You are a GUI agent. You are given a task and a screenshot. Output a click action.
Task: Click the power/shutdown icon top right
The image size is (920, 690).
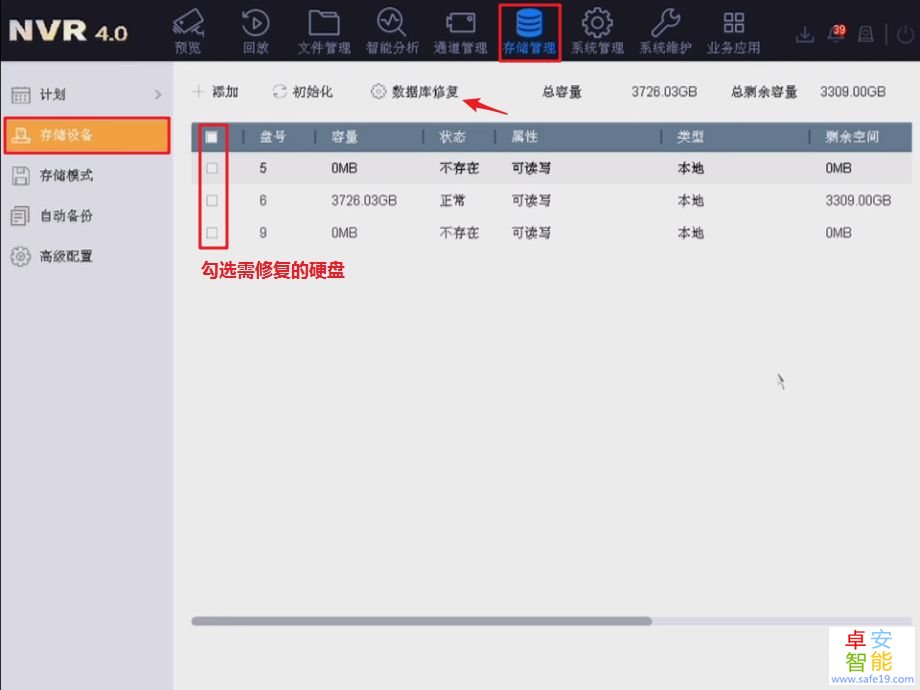click(904, 32)
